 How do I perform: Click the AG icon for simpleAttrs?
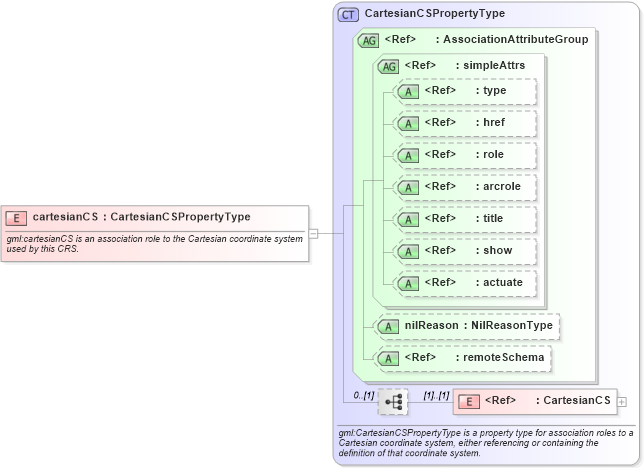[x=388, y=67]
